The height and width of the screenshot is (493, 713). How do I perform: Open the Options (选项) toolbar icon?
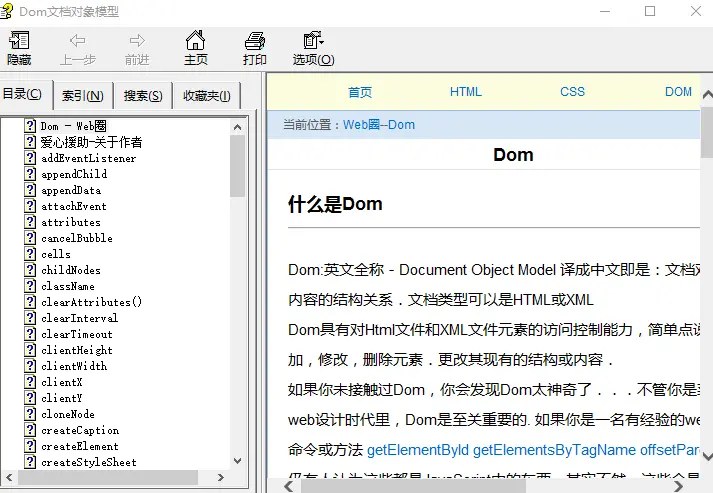(313, 41)
